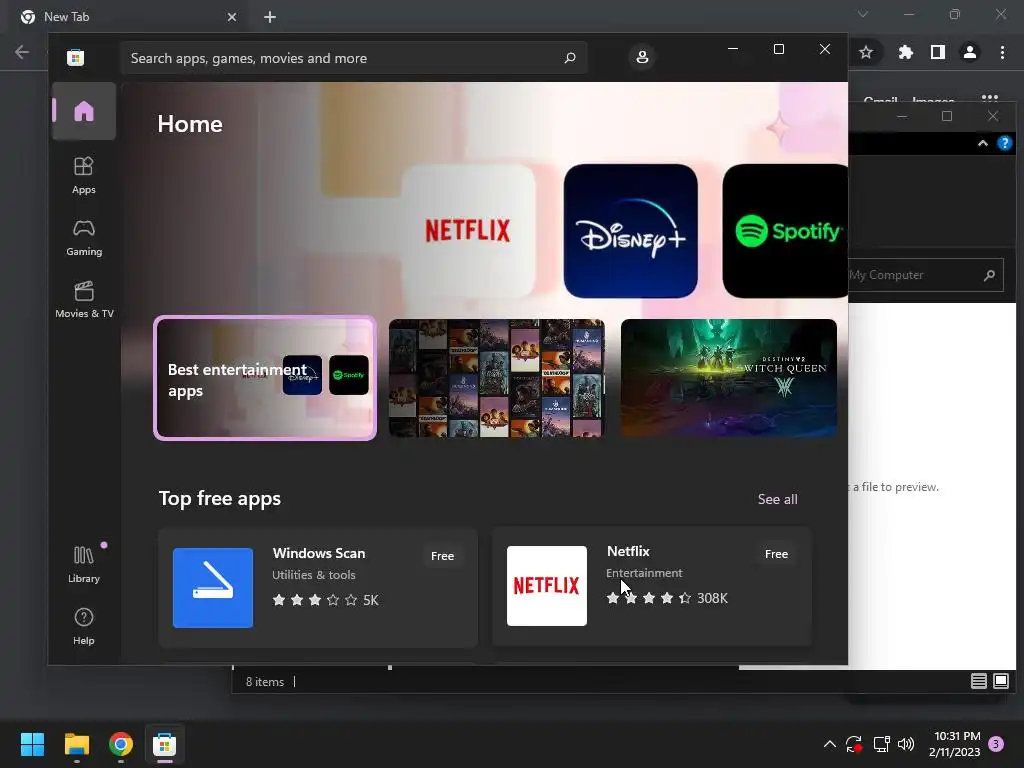The width and height of the screenshot is (1024, 768).
Task: Open the Apps section in the sidebar
Action: tap(84, 176)
